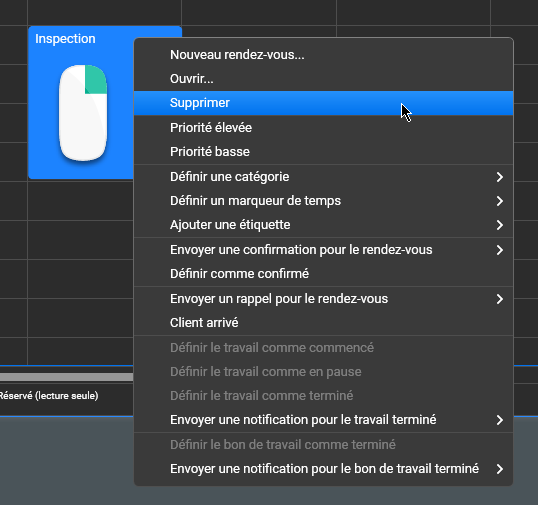Expand the Définir une catégorie submenu arrow

pos(500,177)
